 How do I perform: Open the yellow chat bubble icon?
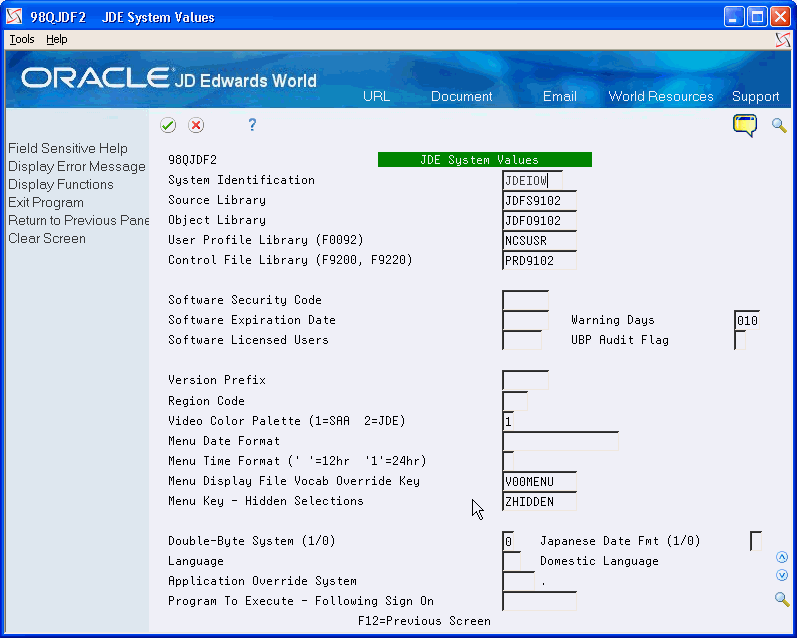coord(745,125)
